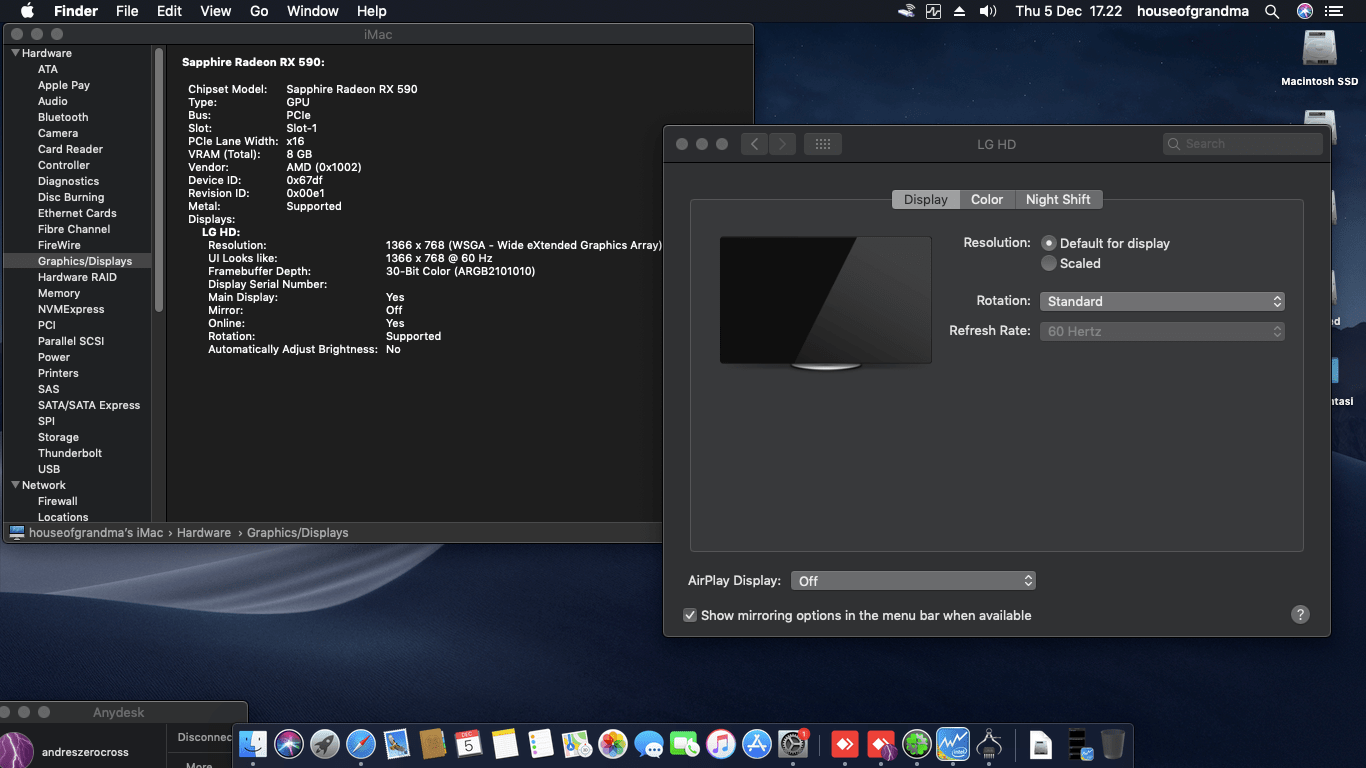Open Messages app in the Dock
Viewport: 1366px width, 768px height.
649,744
